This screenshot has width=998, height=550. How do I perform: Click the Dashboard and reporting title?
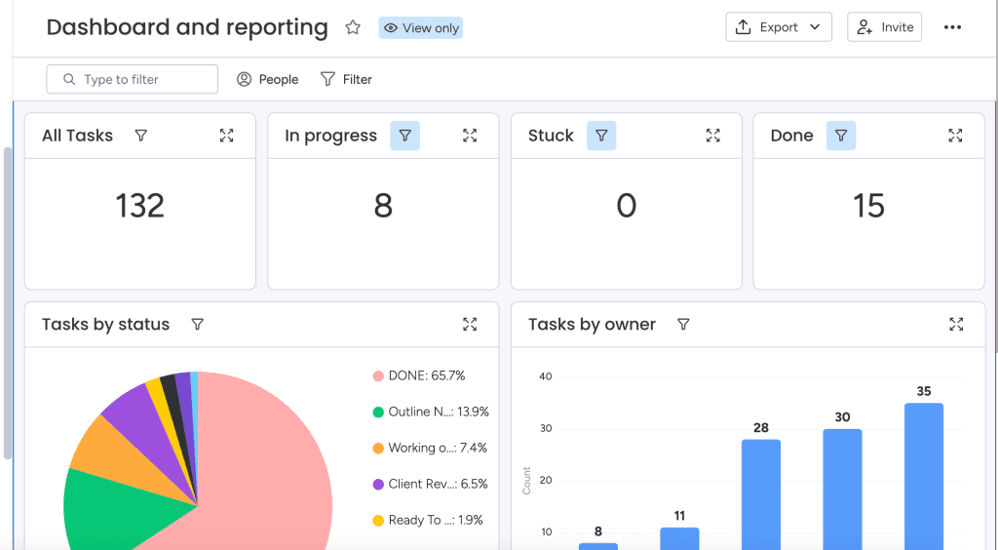point(187,27)
